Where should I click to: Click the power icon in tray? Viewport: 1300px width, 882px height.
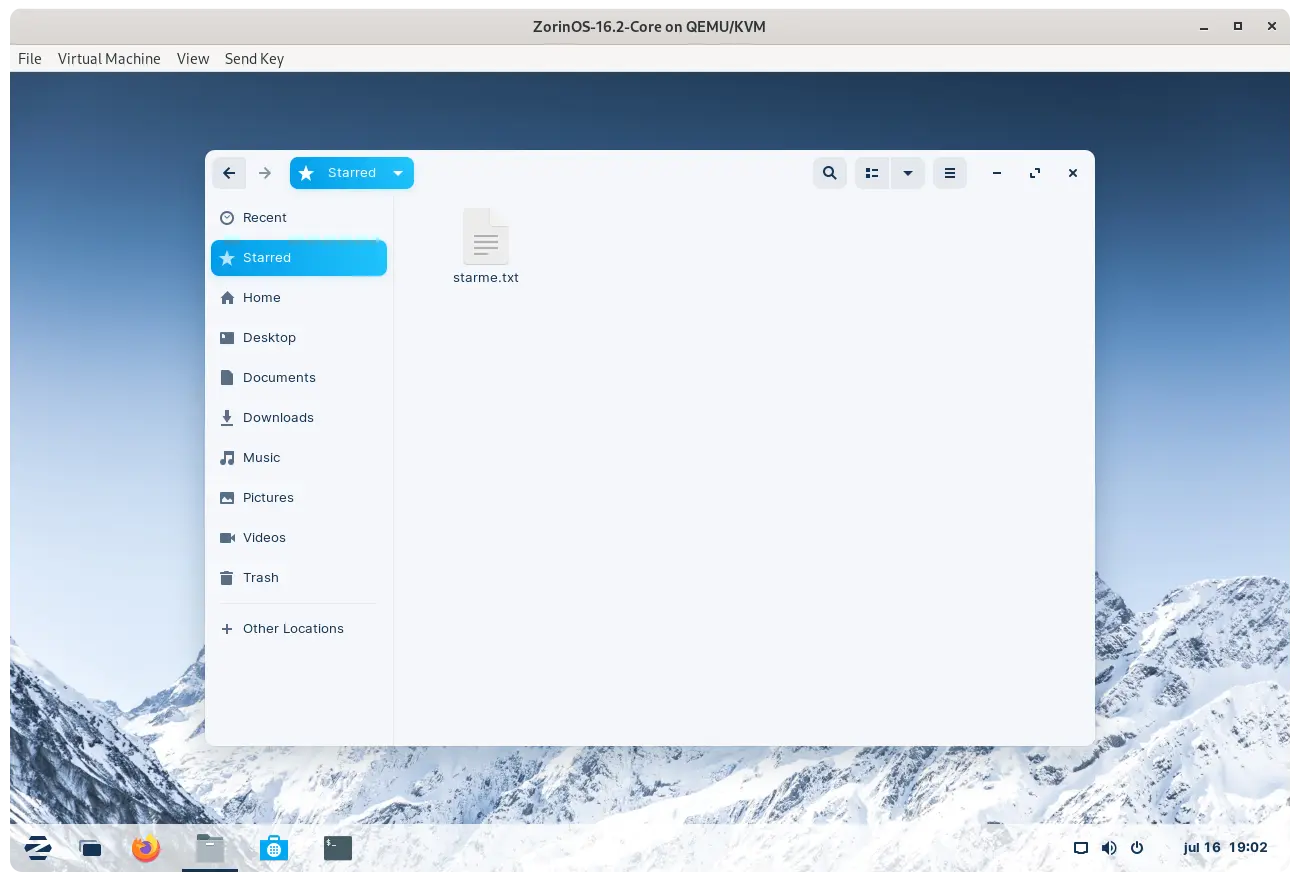1137,848
